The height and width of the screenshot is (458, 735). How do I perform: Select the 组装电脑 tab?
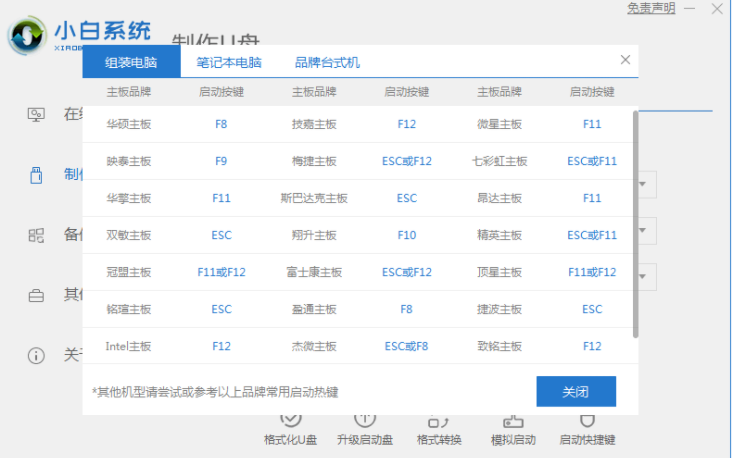(131, 62)
